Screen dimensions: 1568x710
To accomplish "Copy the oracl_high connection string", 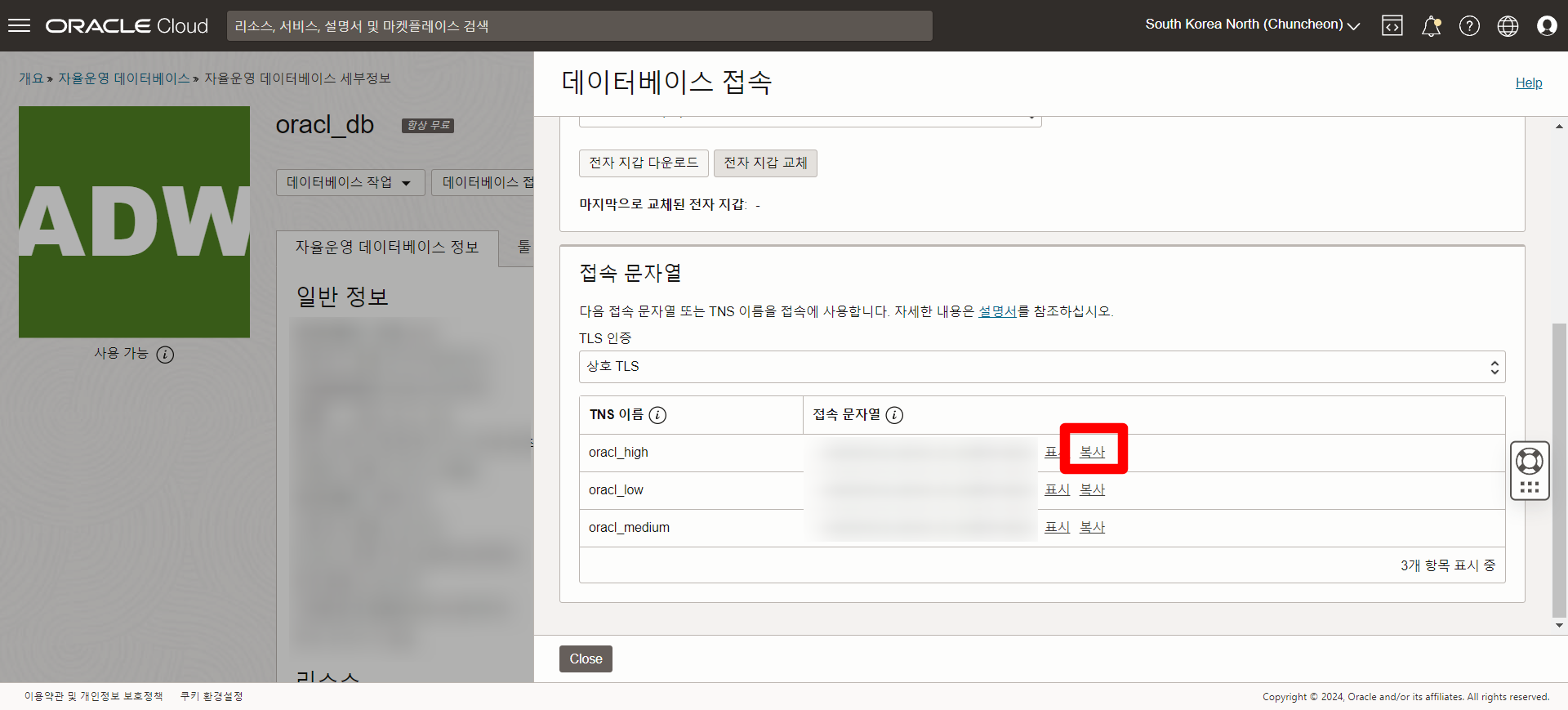I will (1093, 452).
